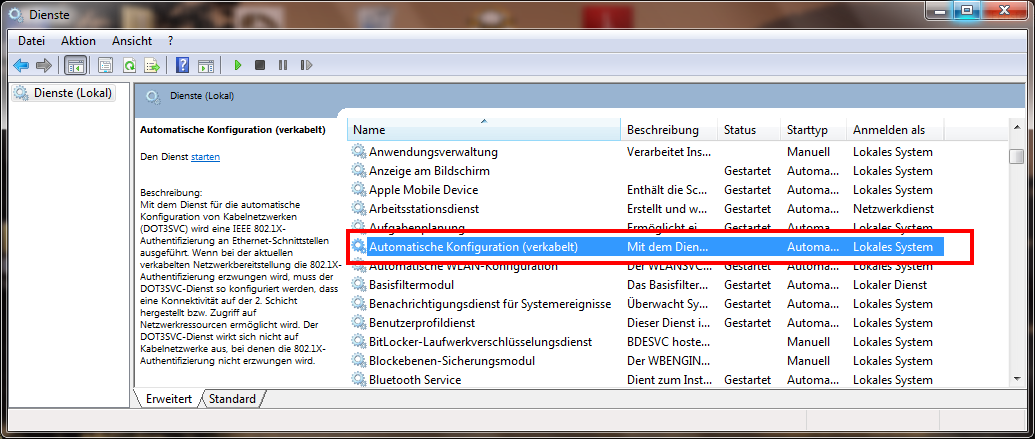
Task: Click the blue Back arrow toolbar icon
Action: (21, 65)
